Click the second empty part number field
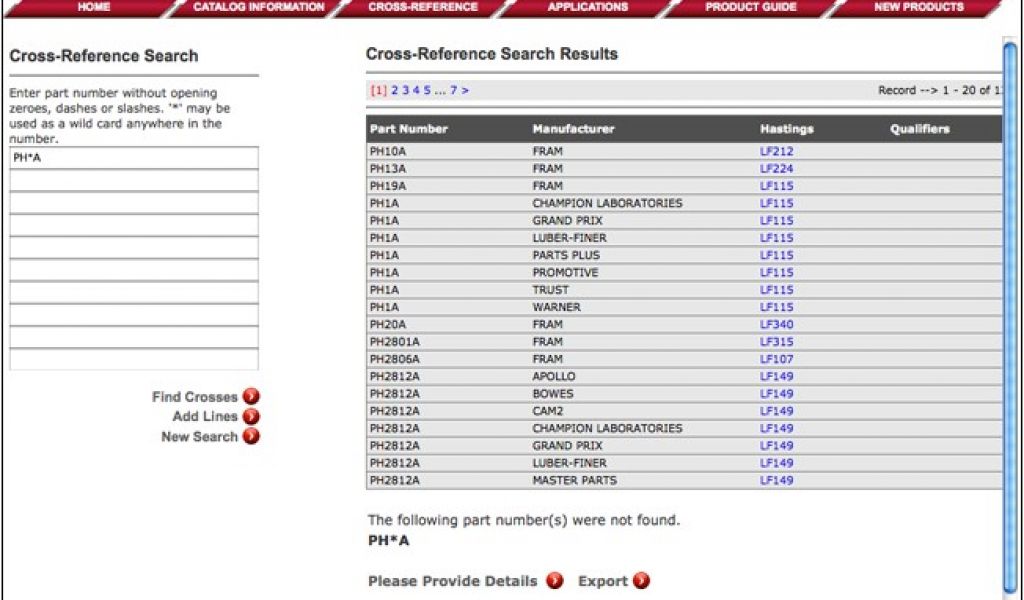This screenshot has width=1024, height=600. 134,202
